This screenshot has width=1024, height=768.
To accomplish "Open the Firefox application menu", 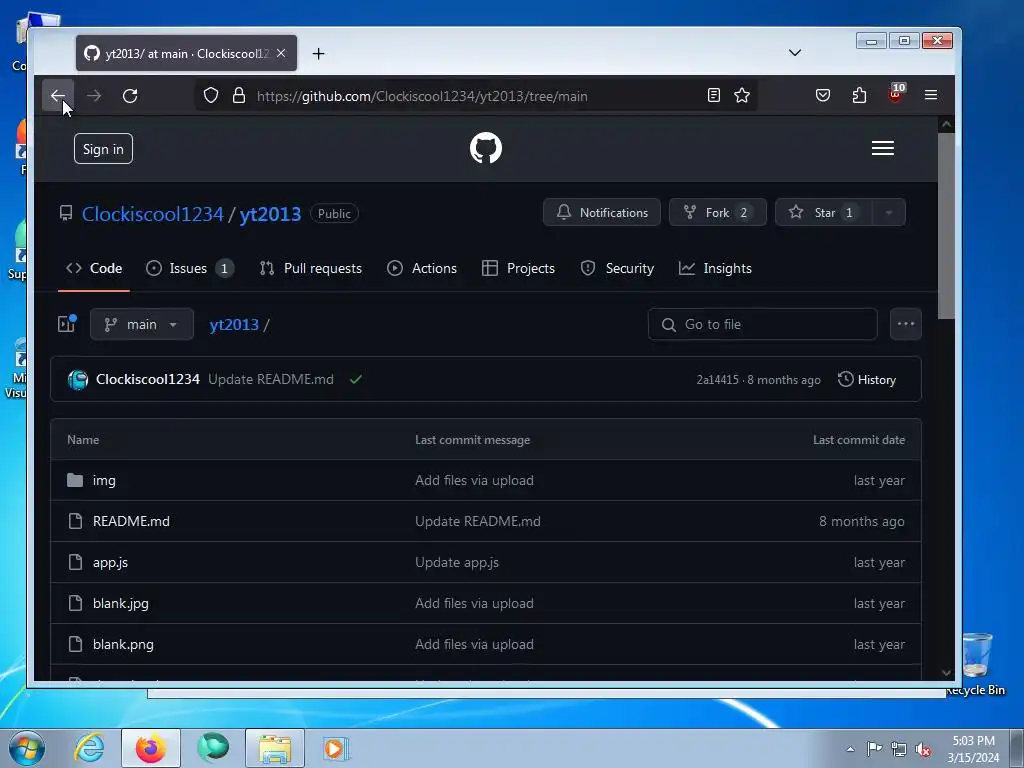I will 931,95.
